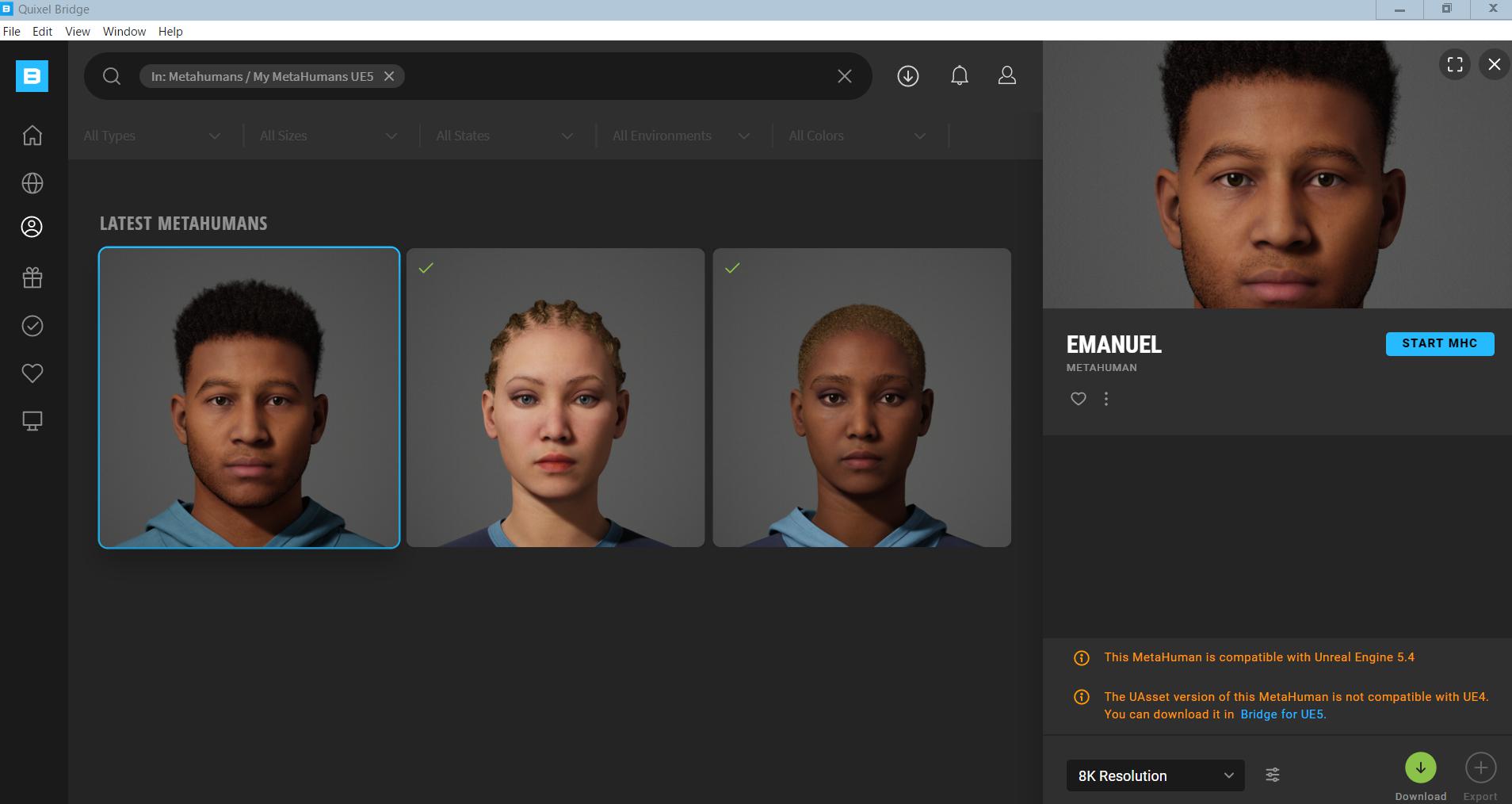Open the notifications bell
The width and height of the screenshot is (1512, 804).
(x=960, y=76)
